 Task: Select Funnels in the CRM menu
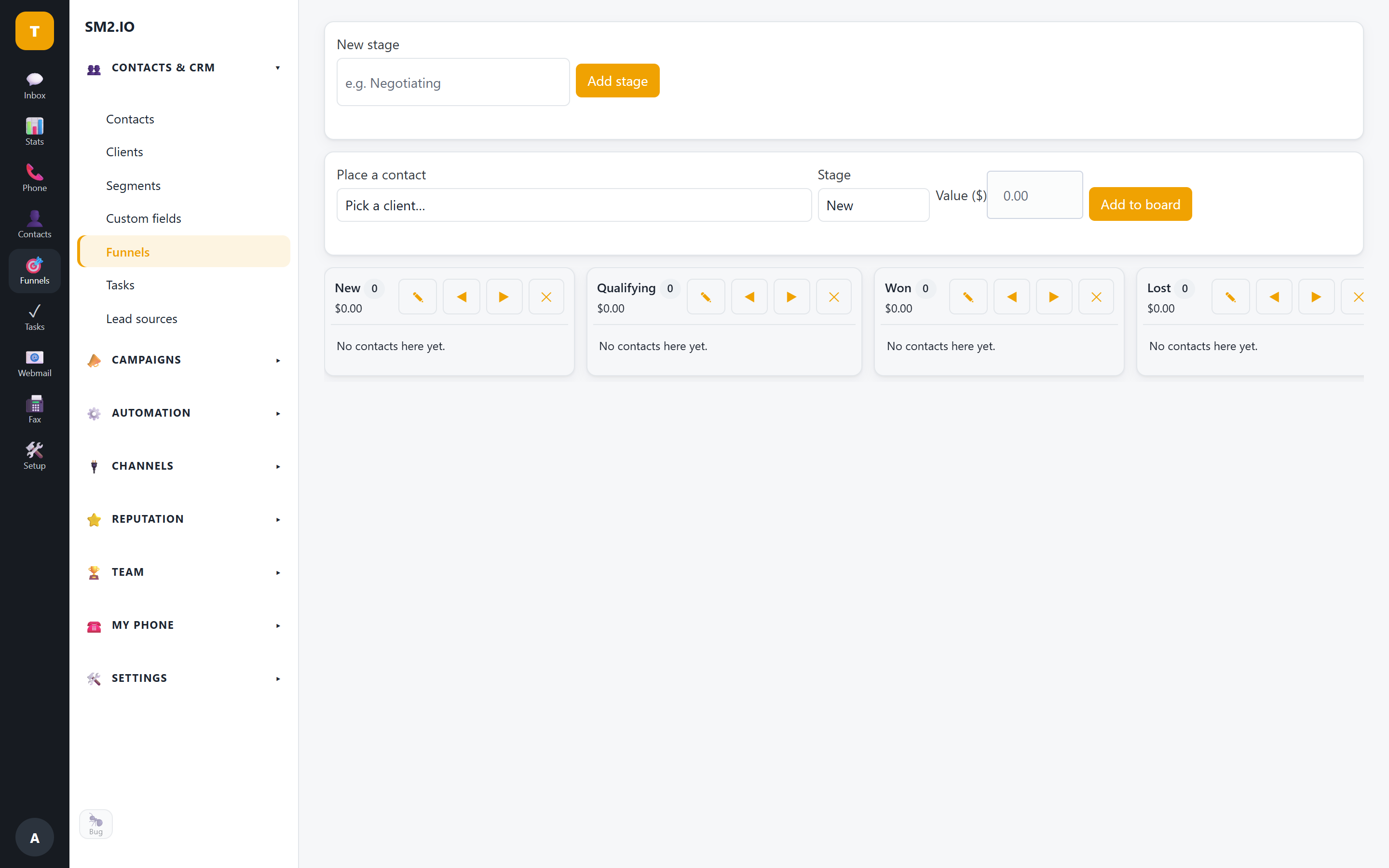click(184, 251)
